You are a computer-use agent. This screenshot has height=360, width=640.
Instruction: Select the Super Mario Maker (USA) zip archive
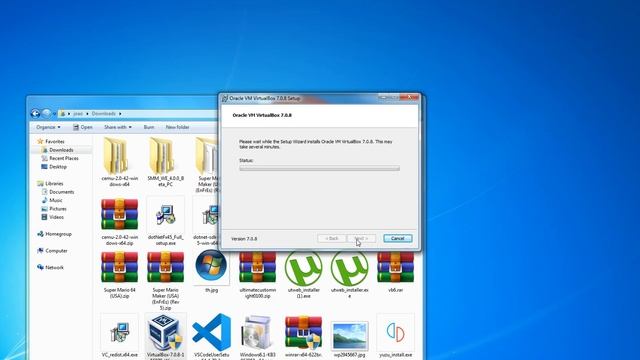[165, 267]
